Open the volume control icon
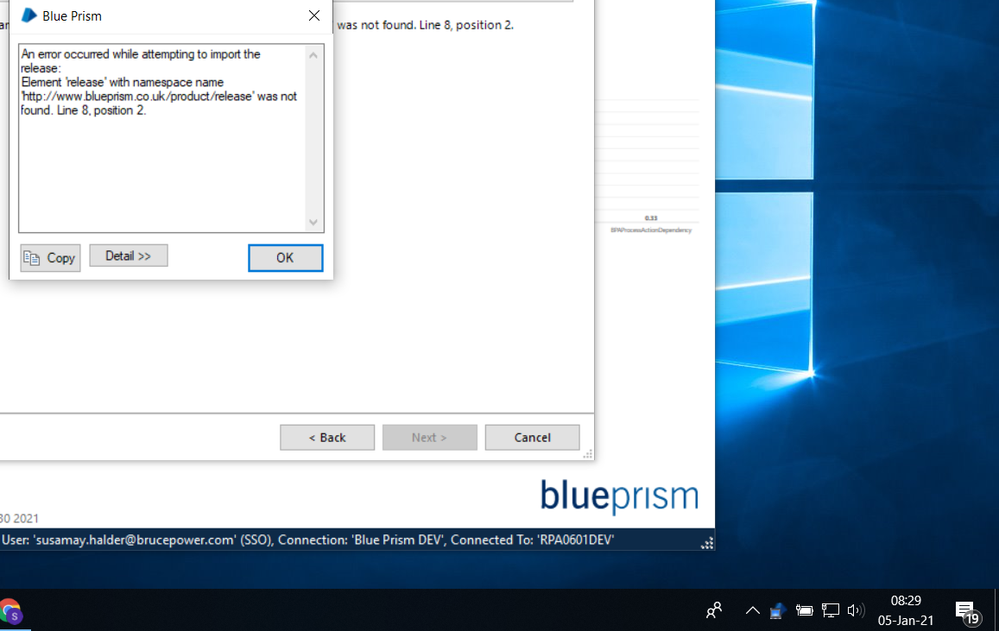This screenshot has height=631, width=999. coord(856,611)
